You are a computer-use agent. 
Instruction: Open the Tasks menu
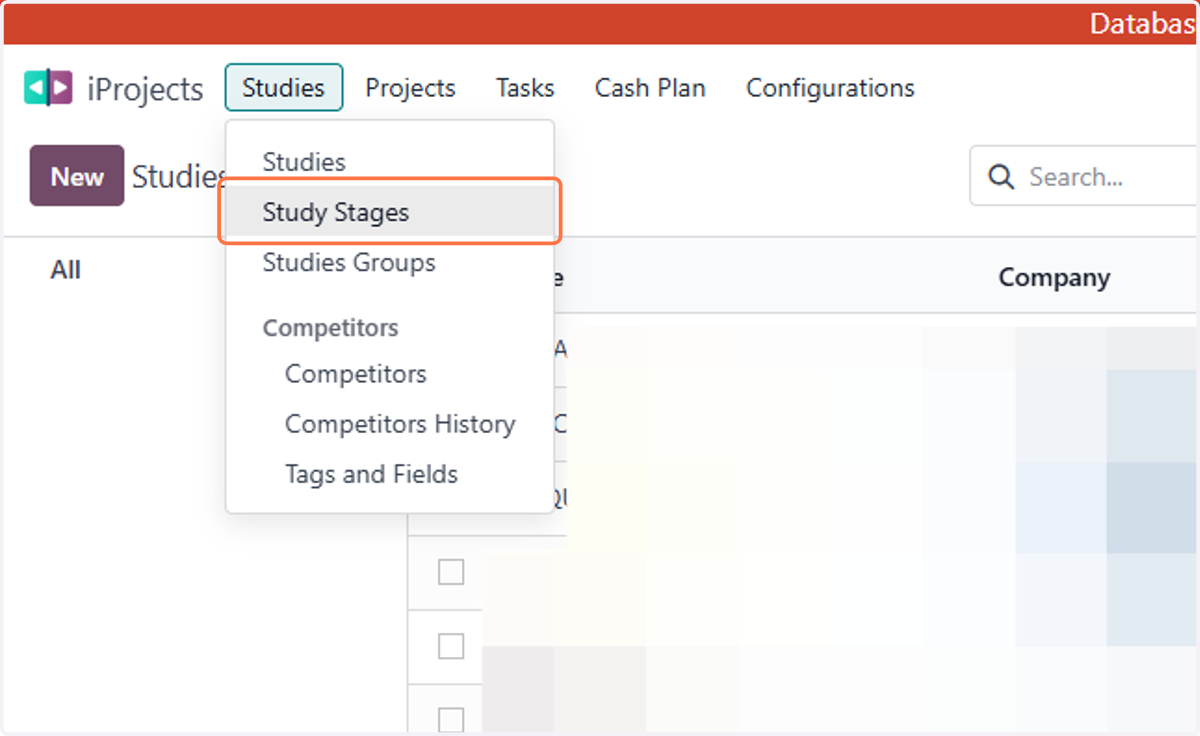click(525, 88)
